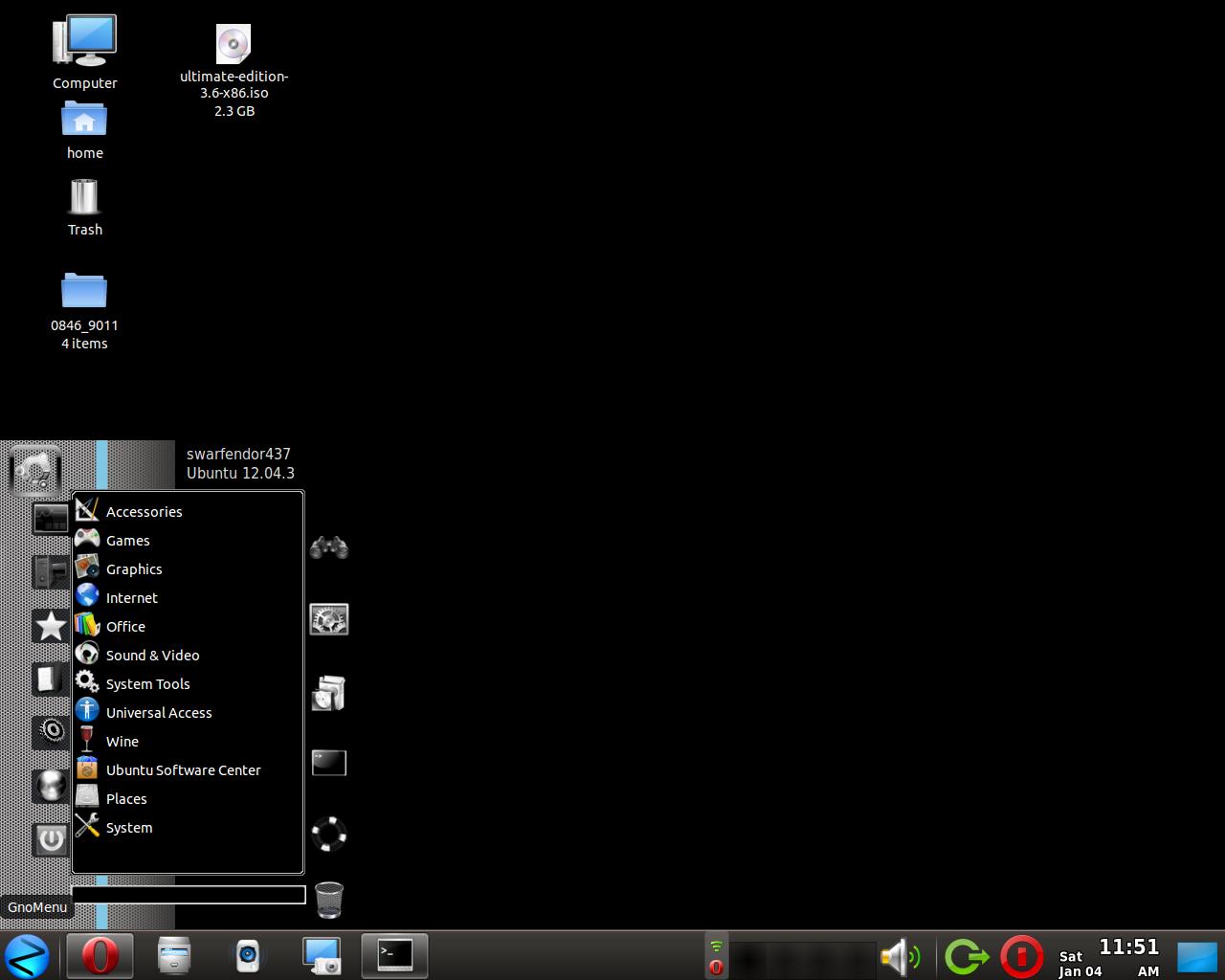Launch Opera browser from the taskbar
The image size is (1225, 980).
(100, 955)
